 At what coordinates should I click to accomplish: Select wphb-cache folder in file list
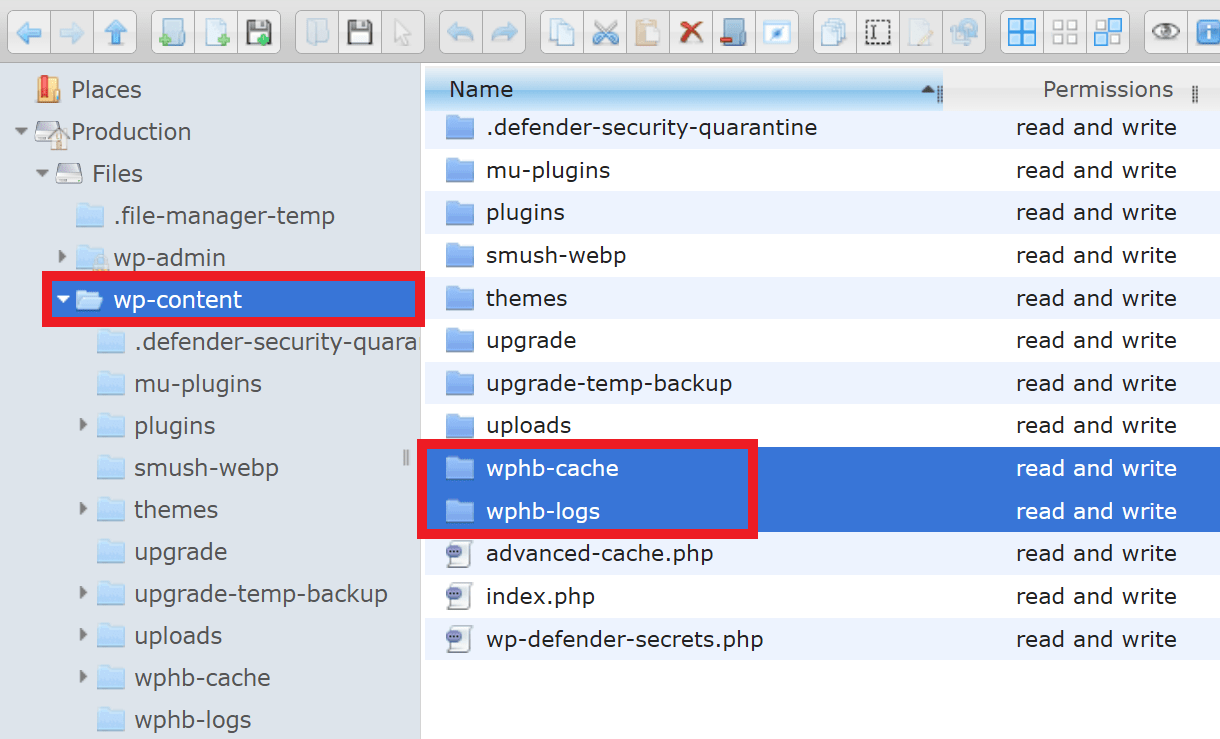coord(822,468)
